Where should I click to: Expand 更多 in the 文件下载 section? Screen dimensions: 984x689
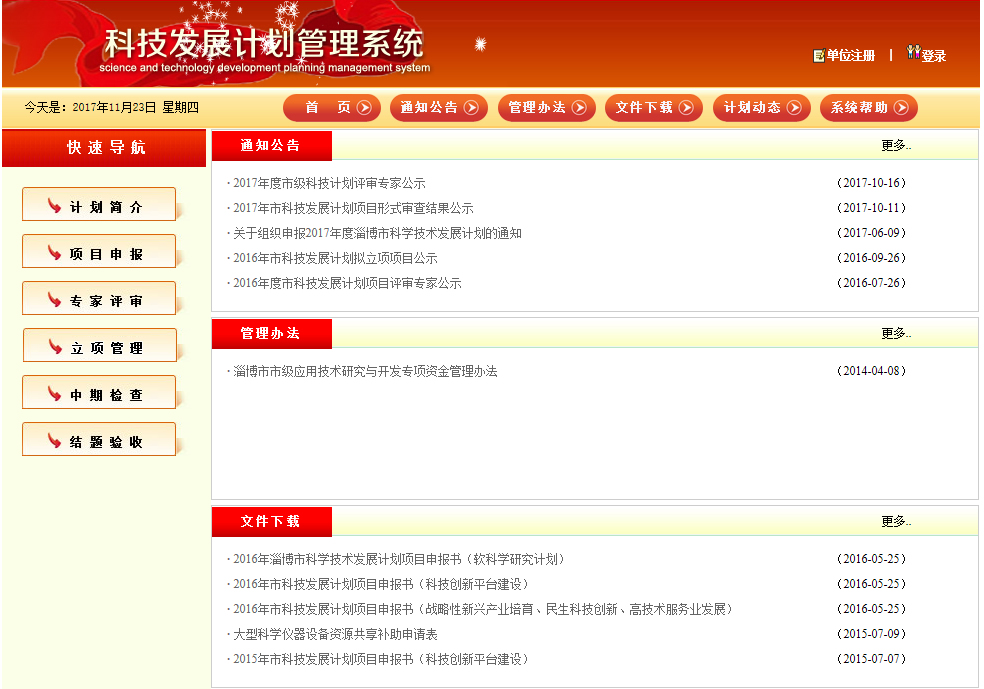click(896, 522)
